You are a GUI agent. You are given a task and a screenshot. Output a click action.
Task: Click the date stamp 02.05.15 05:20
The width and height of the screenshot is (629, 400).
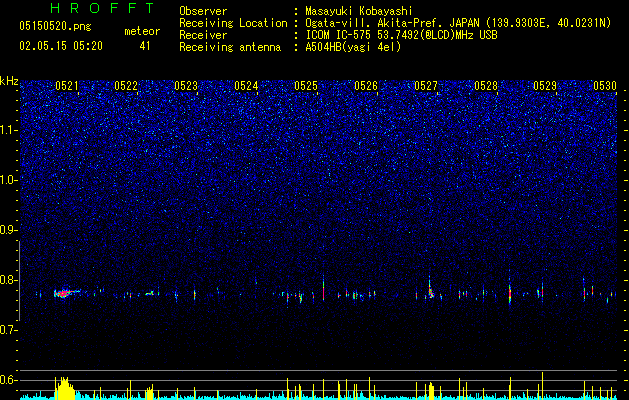pyautogui.click(x=61, y=46)
